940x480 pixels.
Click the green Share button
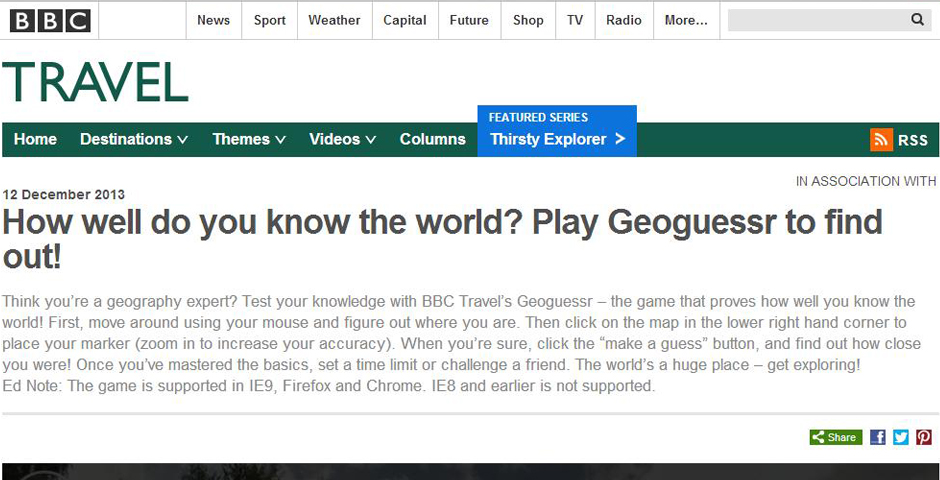(836, 437)
